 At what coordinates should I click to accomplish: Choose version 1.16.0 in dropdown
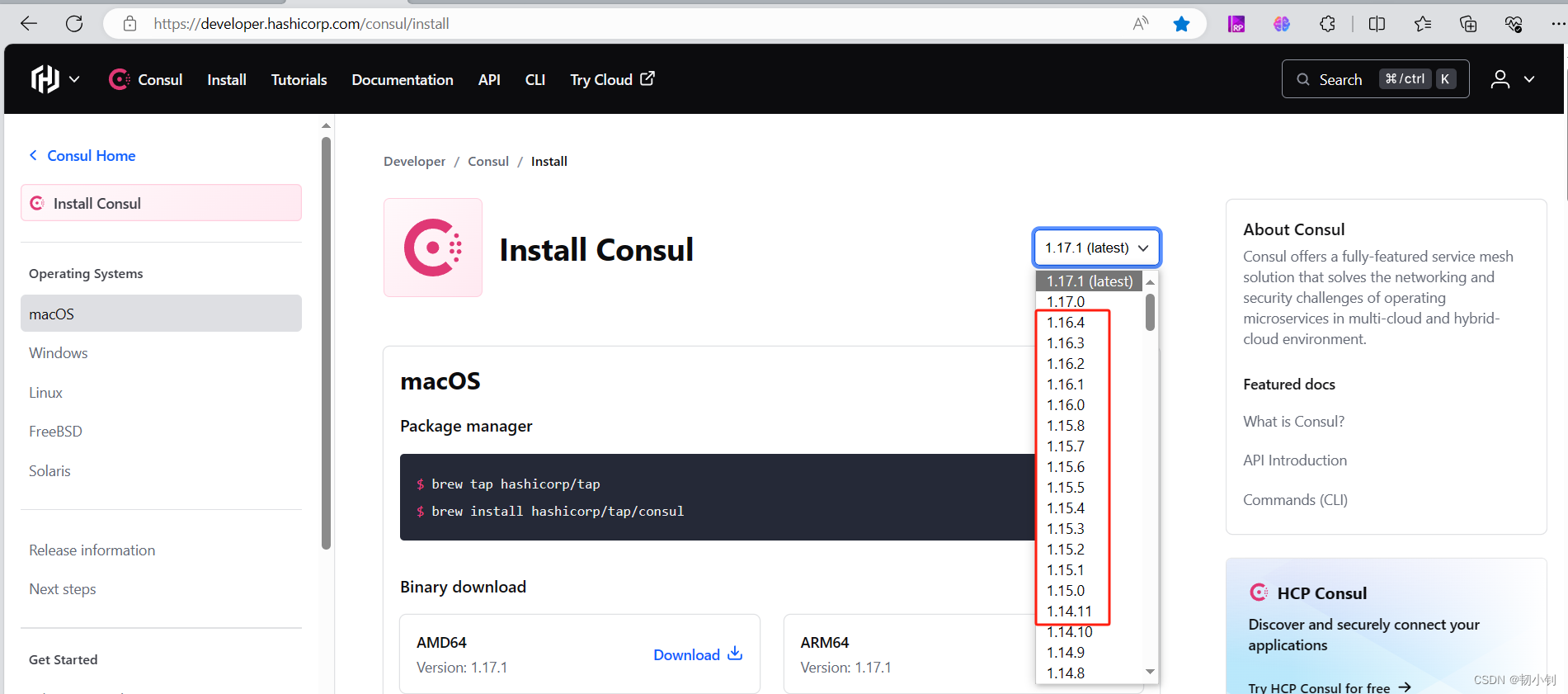pyautogui.click(x=1090, y=405)
